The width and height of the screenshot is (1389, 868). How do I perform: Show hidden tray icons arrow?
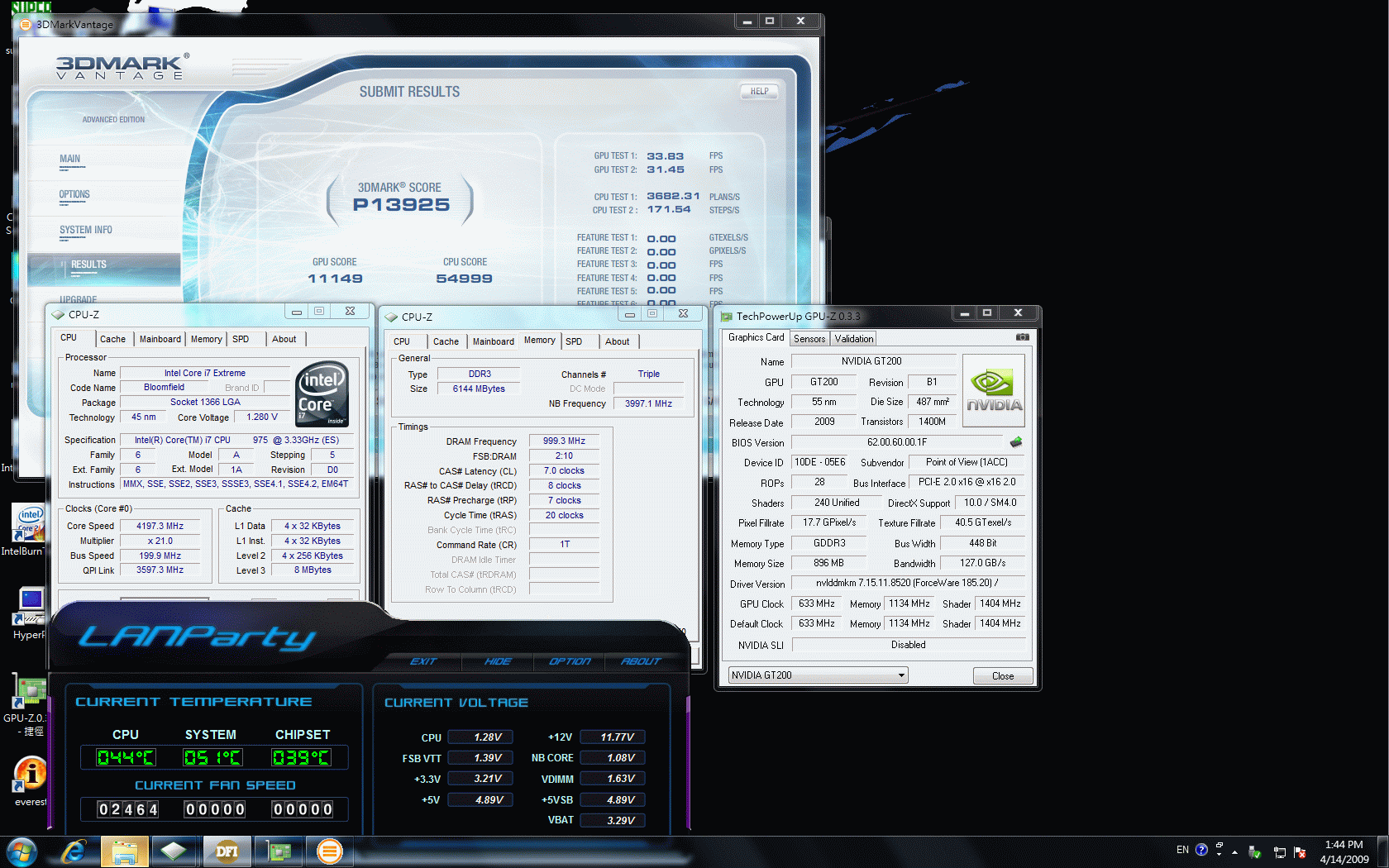pos(1234,851)
